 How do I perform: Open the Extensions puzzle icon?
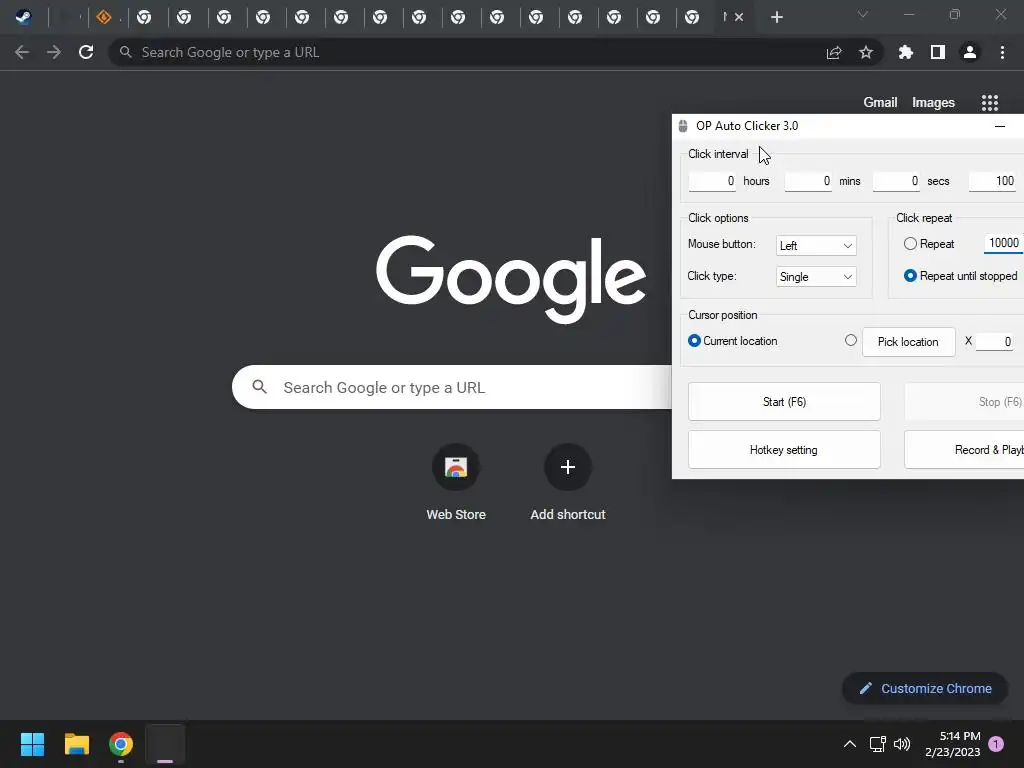coord(906,52)
